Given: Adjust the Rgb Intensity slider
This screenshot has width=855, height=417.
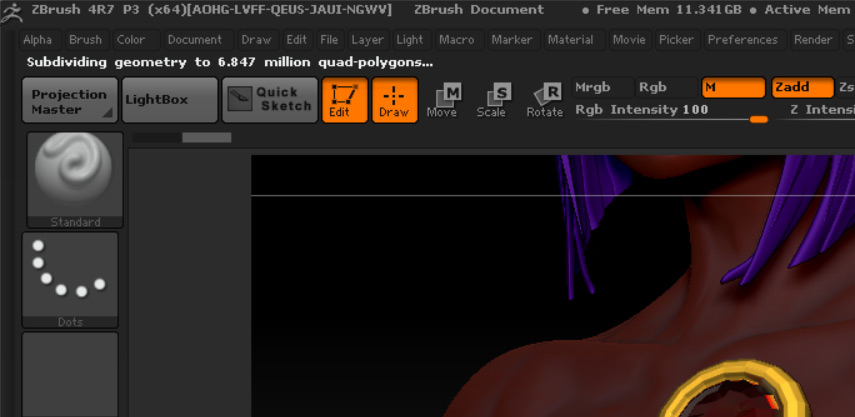Looking at the screenshot, I should (x=673, y=111).
